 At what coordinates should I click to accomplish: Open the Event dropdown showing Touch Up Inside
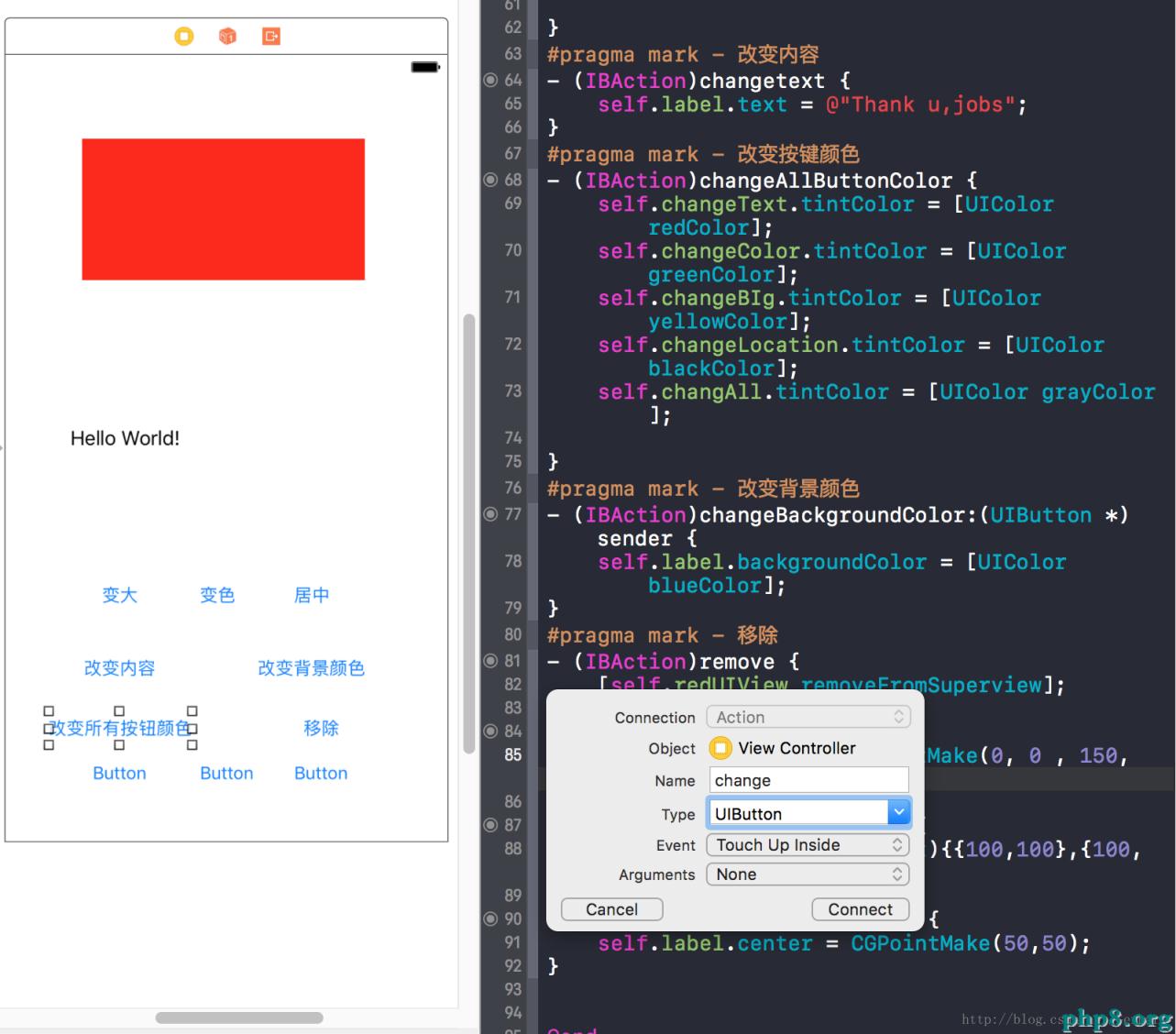tap(808, 845)
